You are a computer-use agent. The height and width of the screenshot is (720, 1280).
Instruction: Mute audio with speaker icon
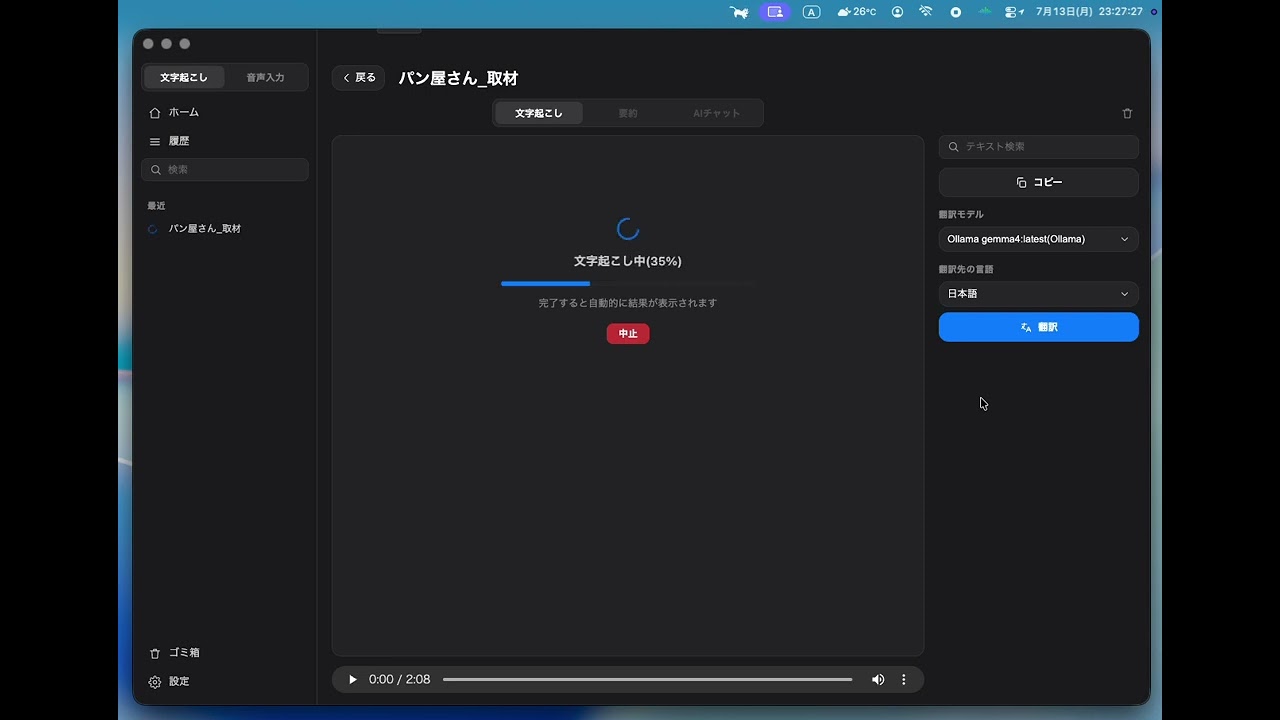(878, 680)
